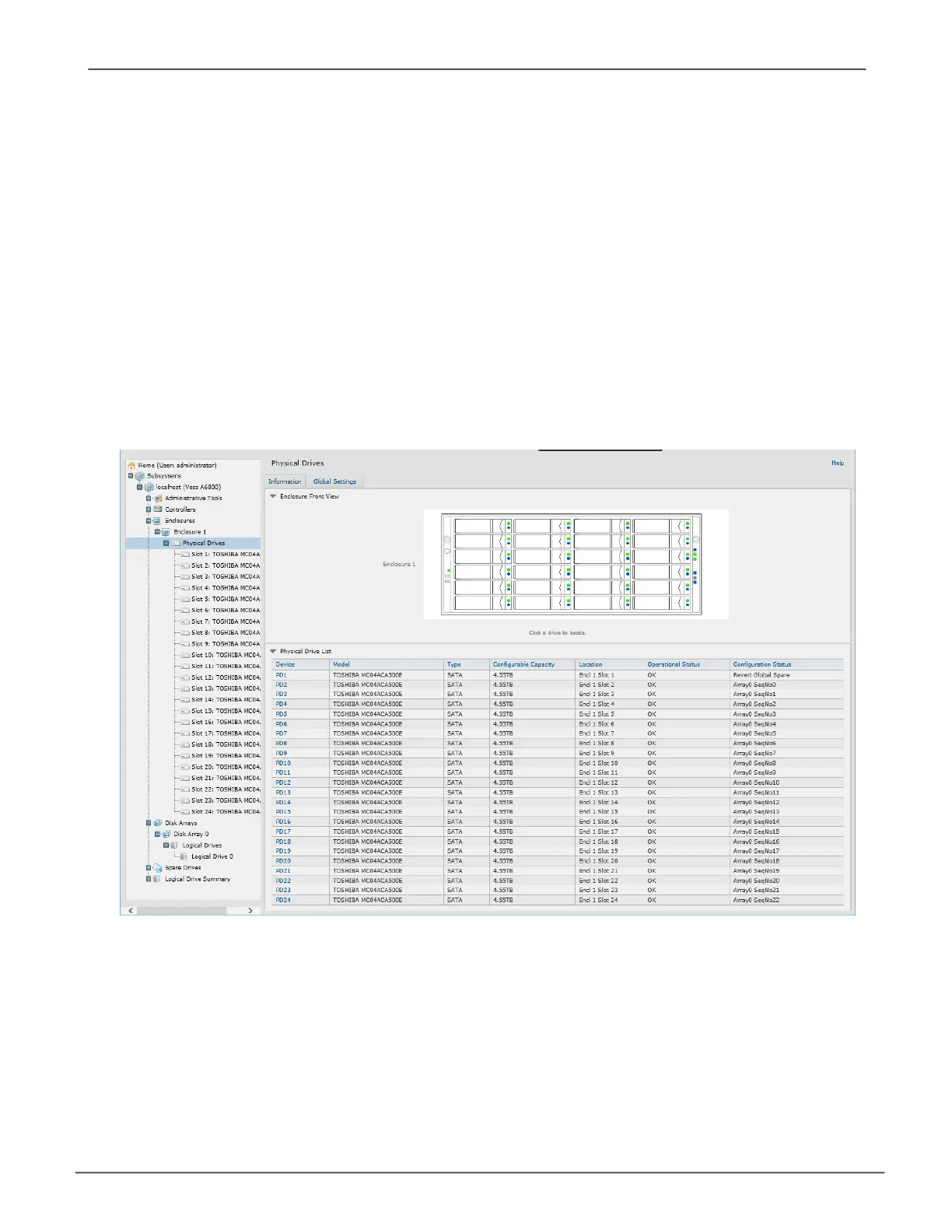Click the Spare Drives icon
Image resolution: width=952 pixels, height=1232 pixels.
click(158, 868)
